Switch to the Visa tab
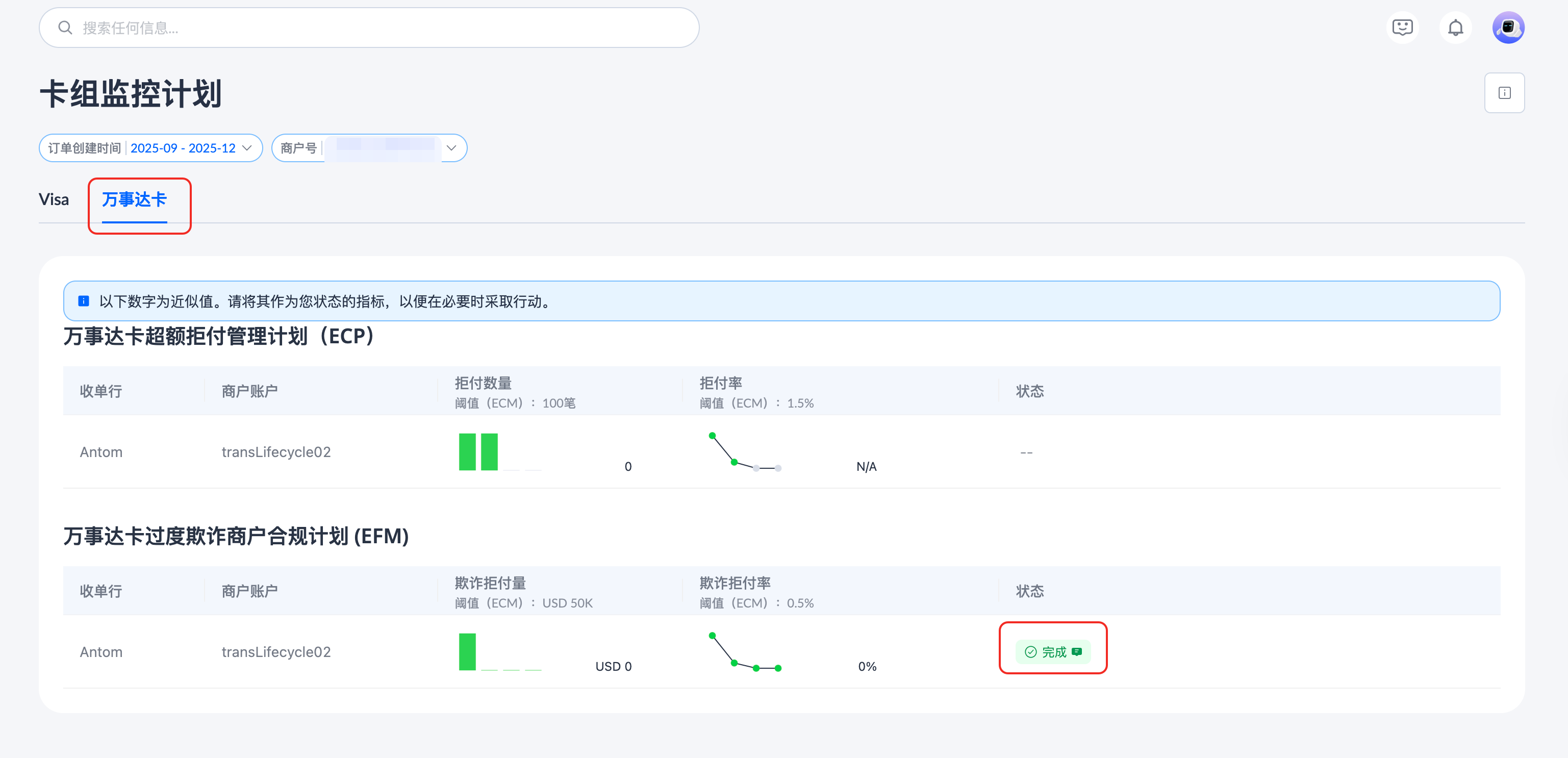 pos(54,199)
